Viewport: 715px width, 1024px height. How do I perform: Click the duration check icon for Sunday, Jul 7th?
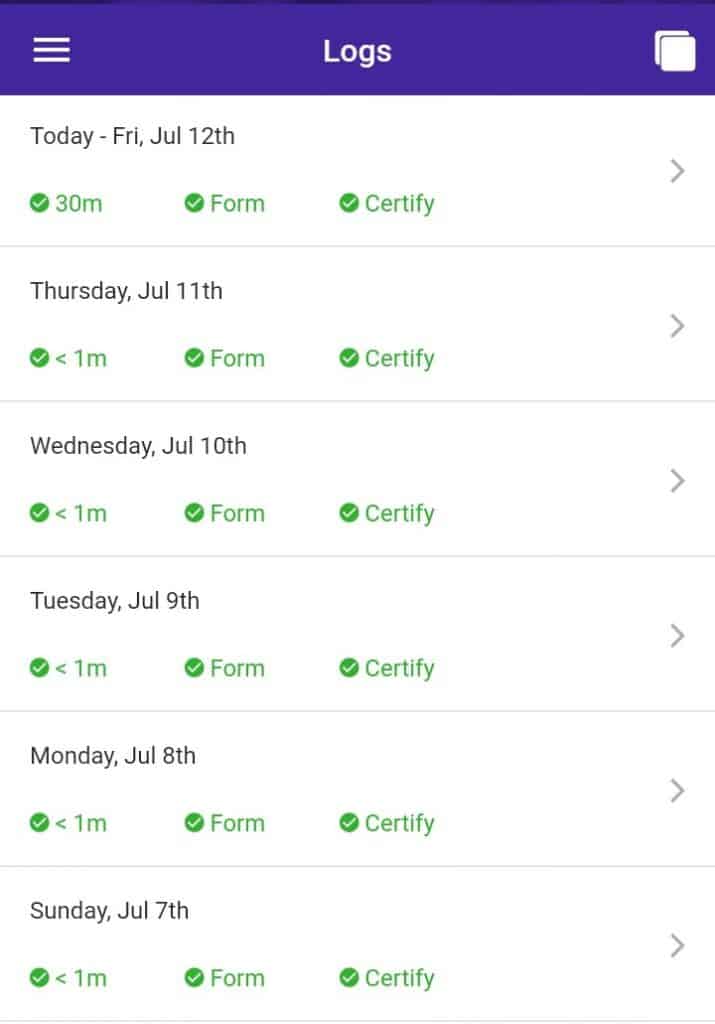40,978
